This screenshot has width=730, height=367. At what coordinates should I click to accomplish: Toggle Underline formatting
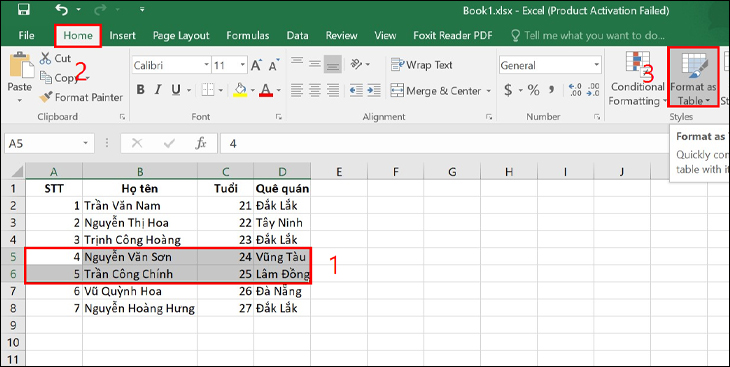click(176, 89)
